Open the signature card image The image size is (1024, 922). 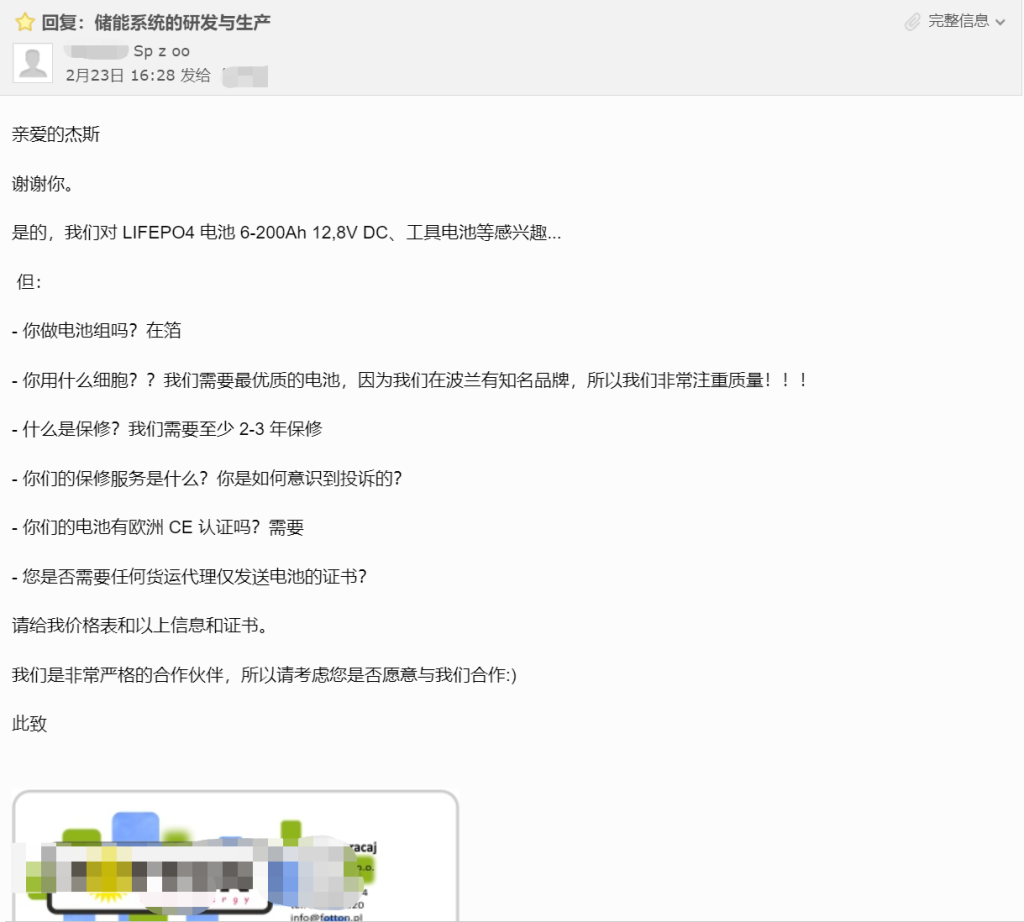[x=235, y=856]
